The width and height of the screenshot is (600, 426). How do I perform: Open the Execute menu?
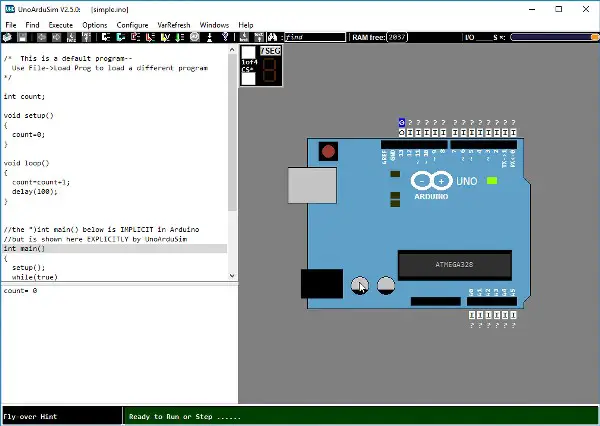tap(60, 25)
